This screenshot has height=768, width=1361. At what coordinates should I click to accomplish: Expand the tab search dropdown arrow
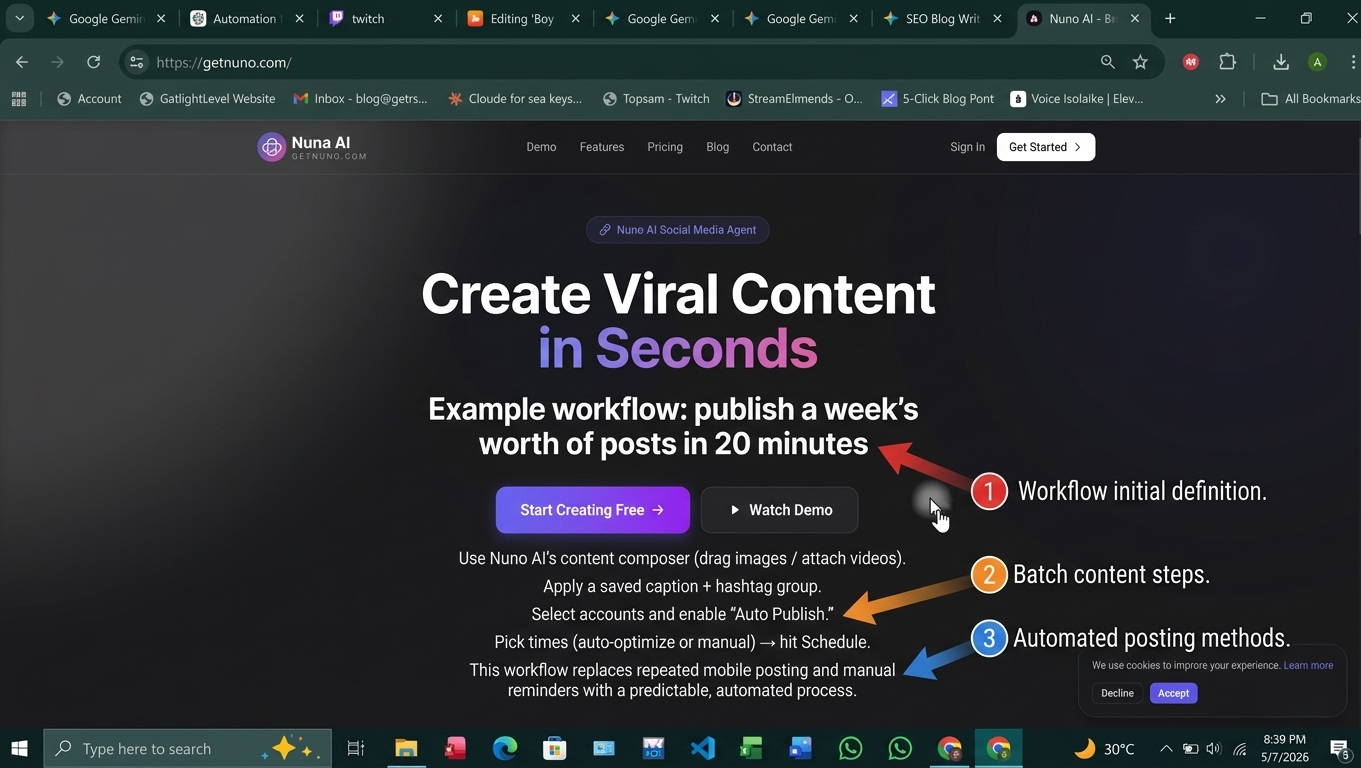(x=19, y=18)
